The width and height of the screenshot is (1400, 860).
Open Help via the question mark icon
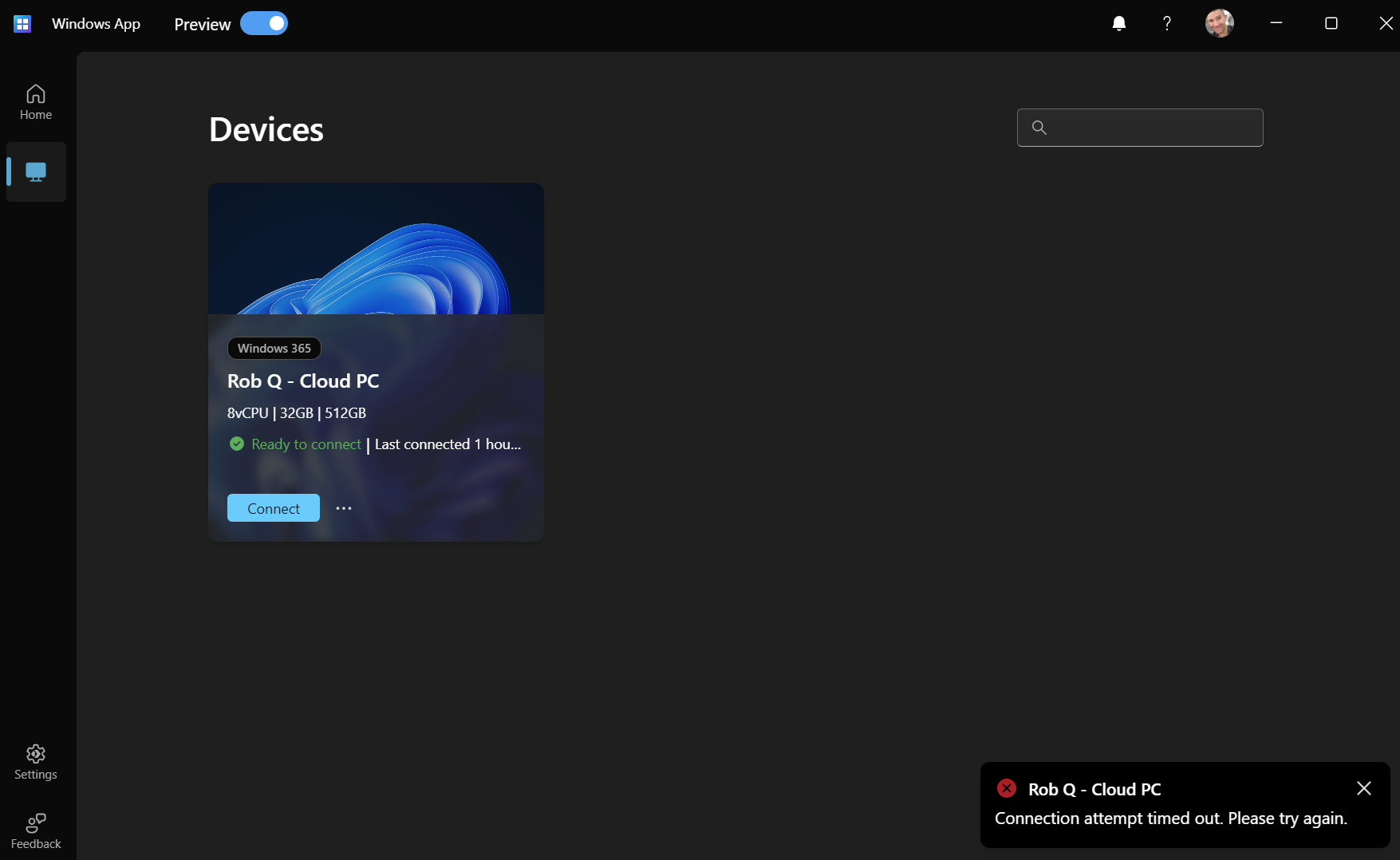point(1166,23)
